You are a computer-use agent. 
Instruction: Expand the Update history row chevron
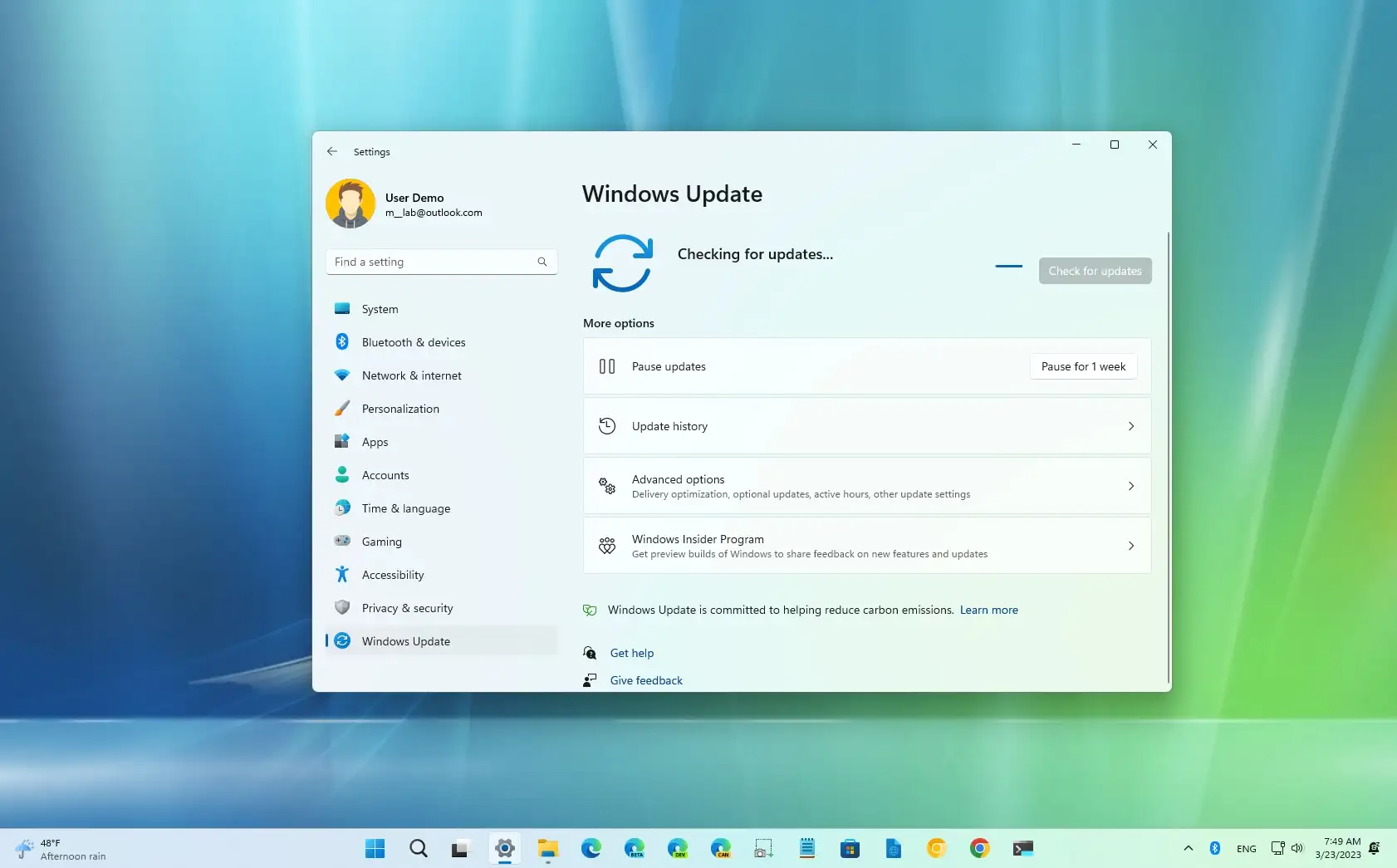(x=1131, y=426)
